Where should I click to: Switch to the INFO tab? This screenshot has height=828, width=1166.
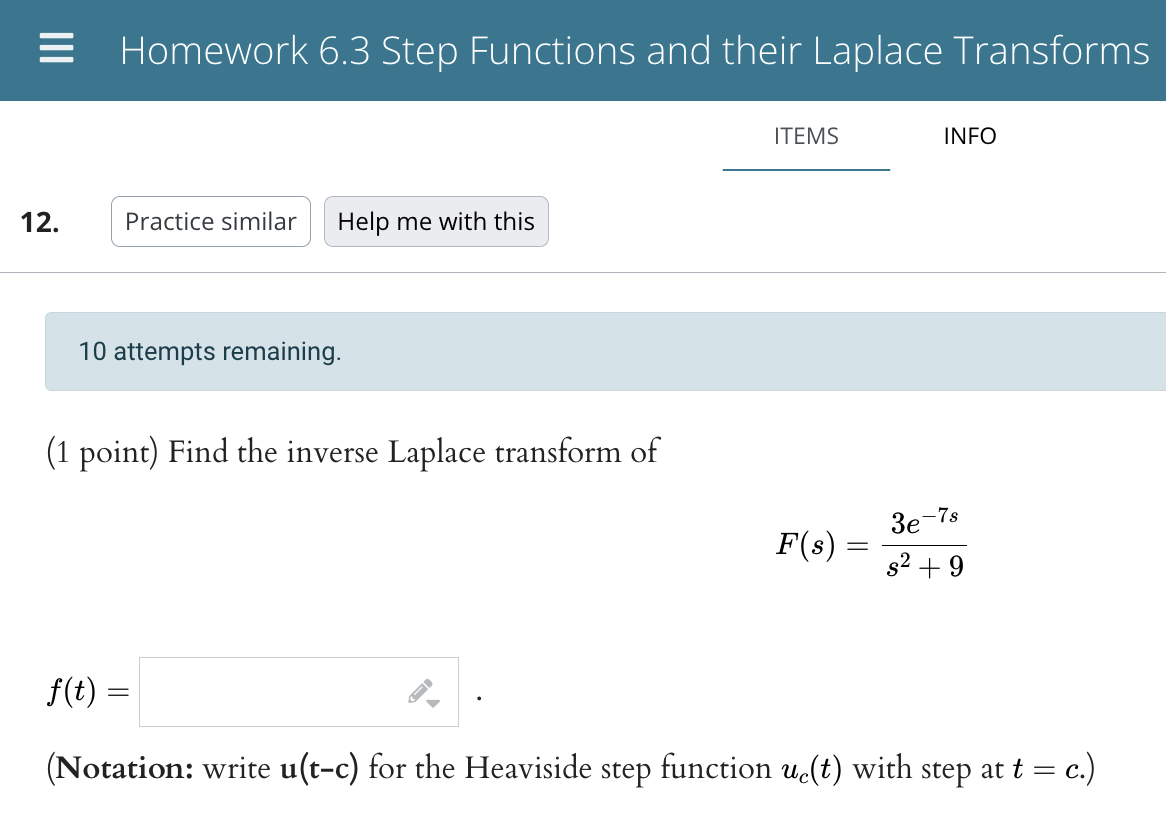tap(969, 136)
